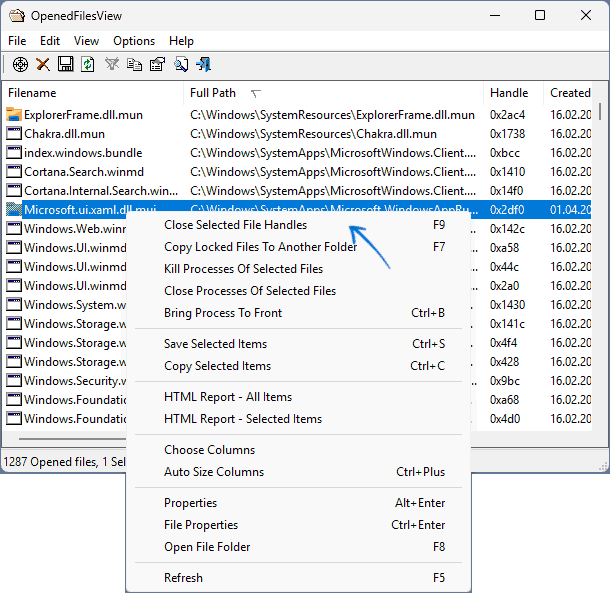Click the magnifier find toolbar icon
The image size is (610, 593).
(181, 65)
